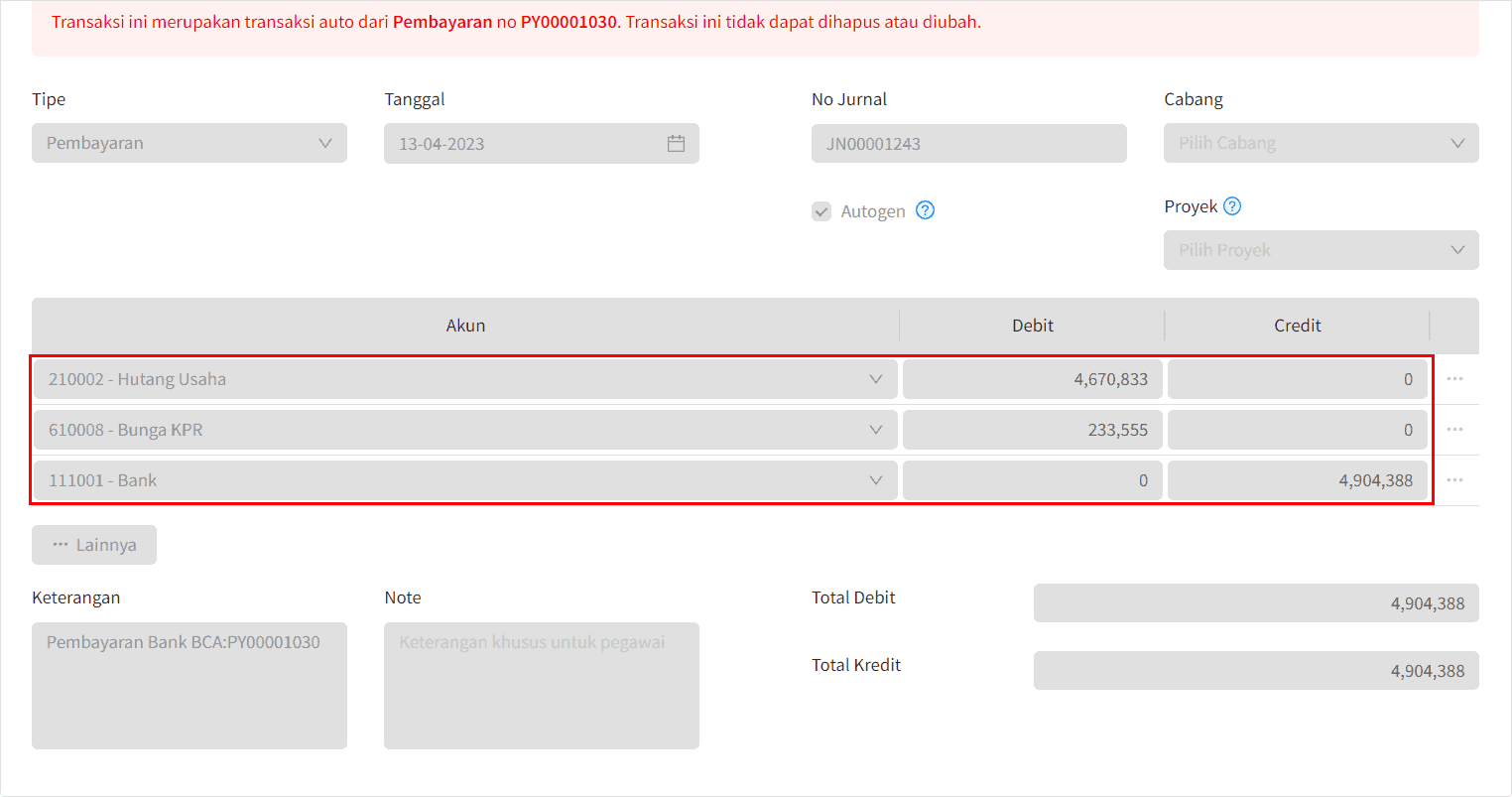Open the Pilih Cabang dropdown
This screenshot has width=1512, height=797.
1322,143
